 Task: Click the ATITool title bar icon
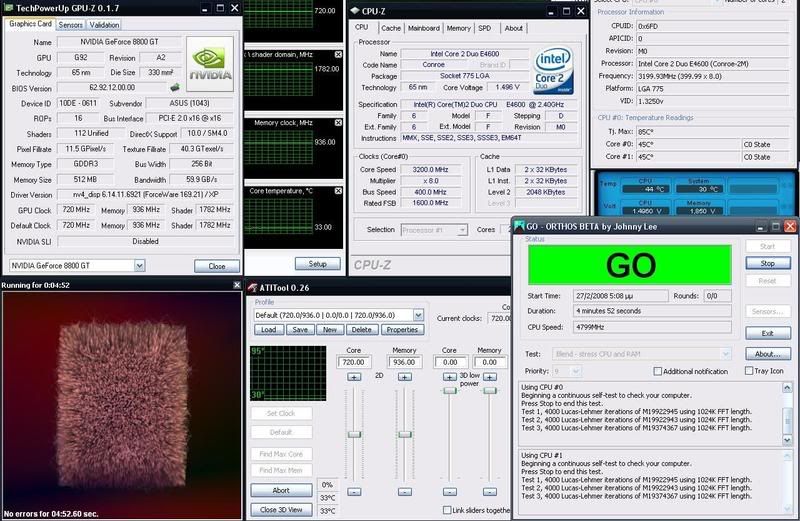coord(252,288)
